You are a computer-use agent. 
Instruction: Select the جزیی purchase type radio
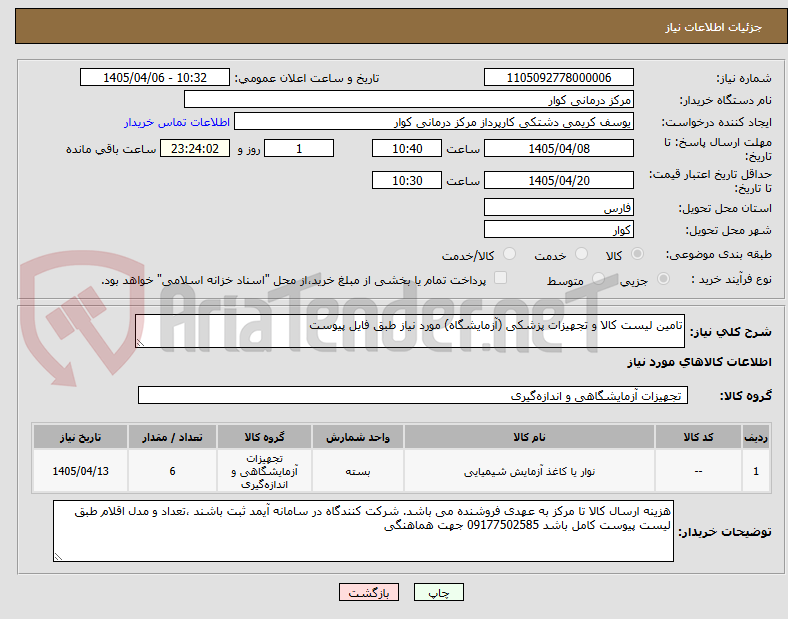click(x=663, y=278)
